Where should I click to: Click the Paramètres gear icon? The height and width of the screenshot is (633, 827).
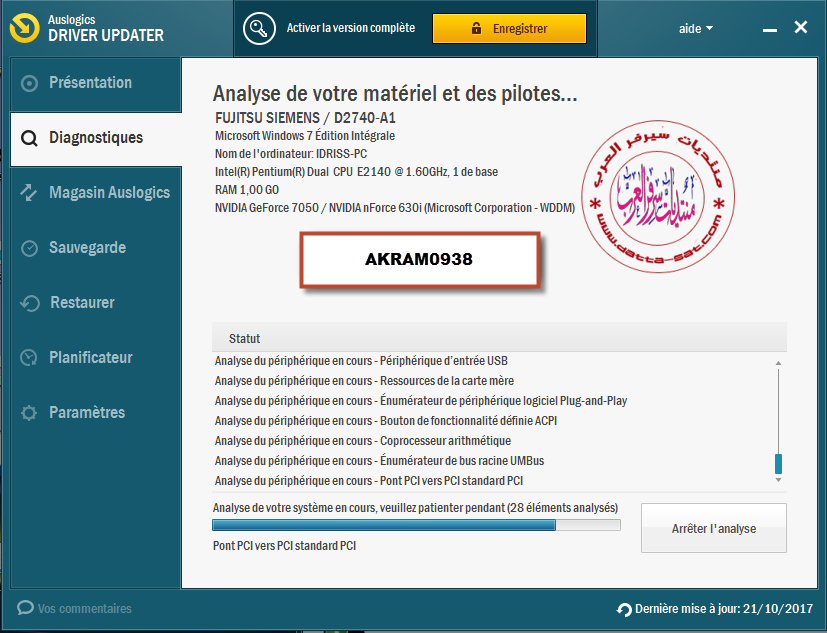[x=29, y=413]
